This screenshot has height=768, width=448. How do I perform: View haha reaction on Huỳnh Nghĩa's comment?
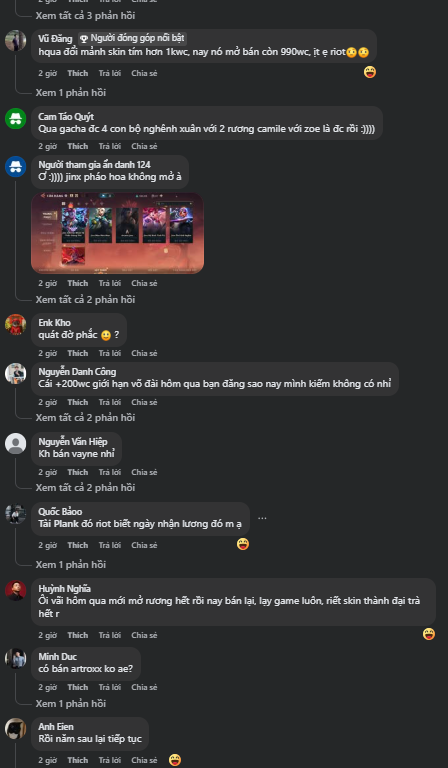click(x=429, y=634)
